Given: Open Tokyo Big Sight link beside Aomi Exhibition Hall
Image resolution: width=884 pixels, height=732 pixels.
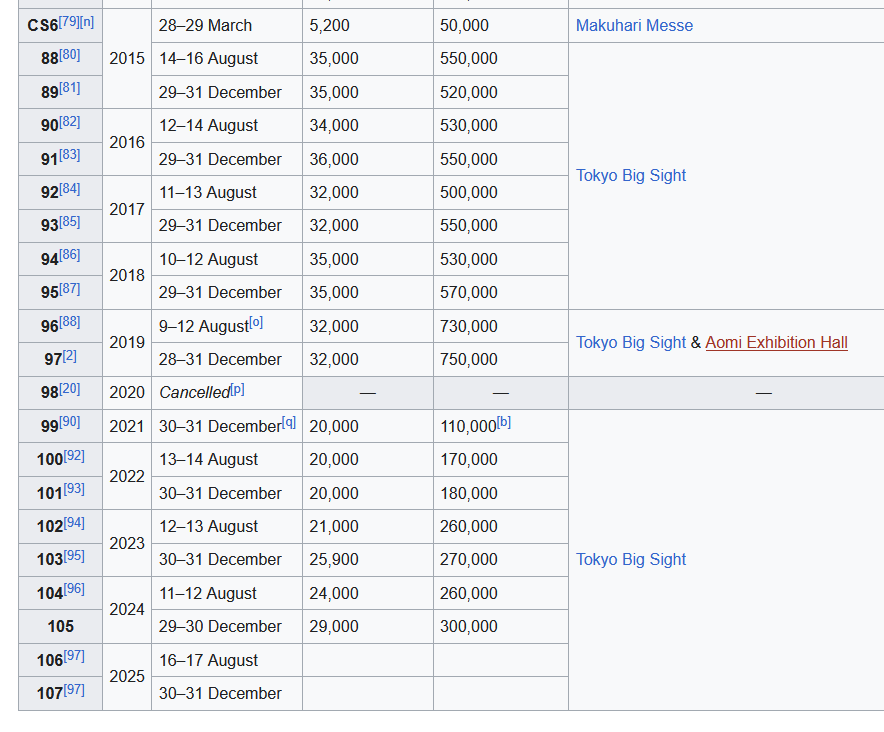Looking at the screenshot, I should point(631,342).
